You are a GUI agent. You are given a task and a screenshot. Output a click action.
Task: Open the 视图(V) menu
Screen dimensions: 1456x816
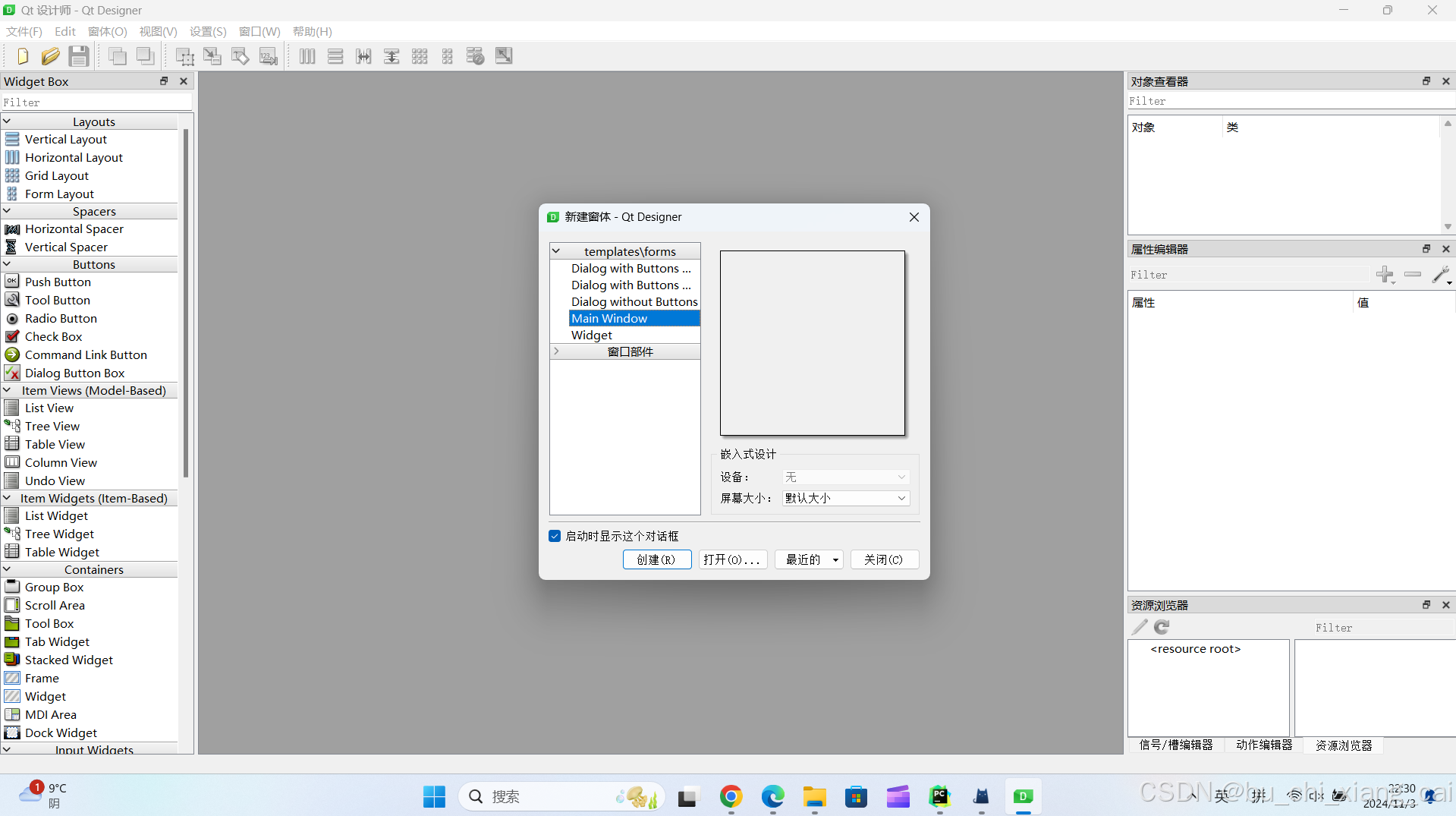click(158, 31)
